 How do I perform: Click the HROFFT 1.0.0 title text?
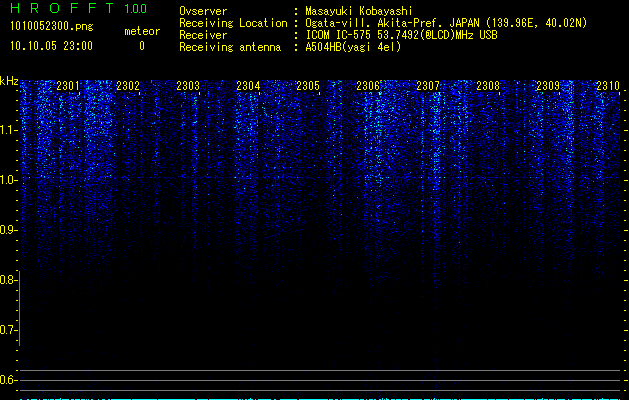(79, 8)
